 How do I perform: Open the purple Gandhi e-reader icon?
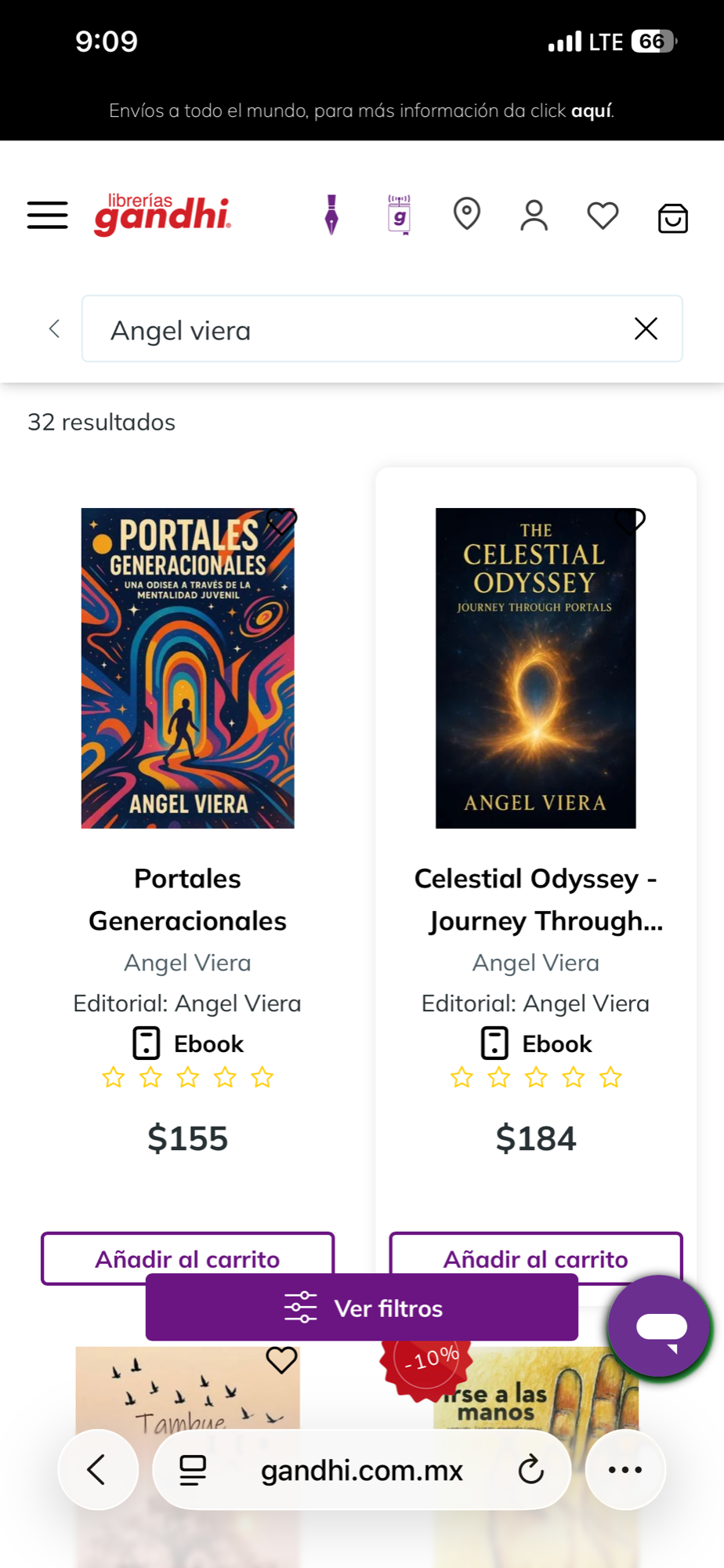[400, 215]
